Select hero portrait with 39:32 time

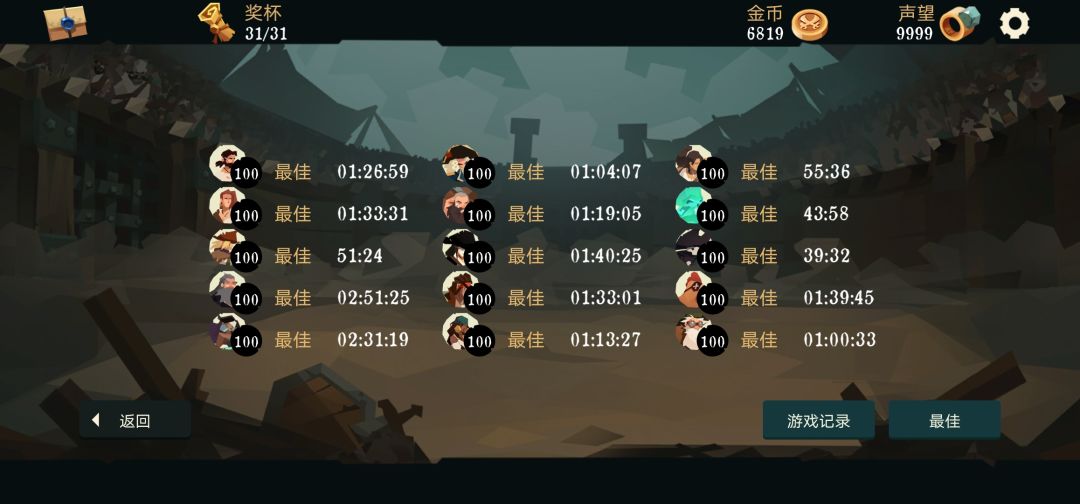693,247
